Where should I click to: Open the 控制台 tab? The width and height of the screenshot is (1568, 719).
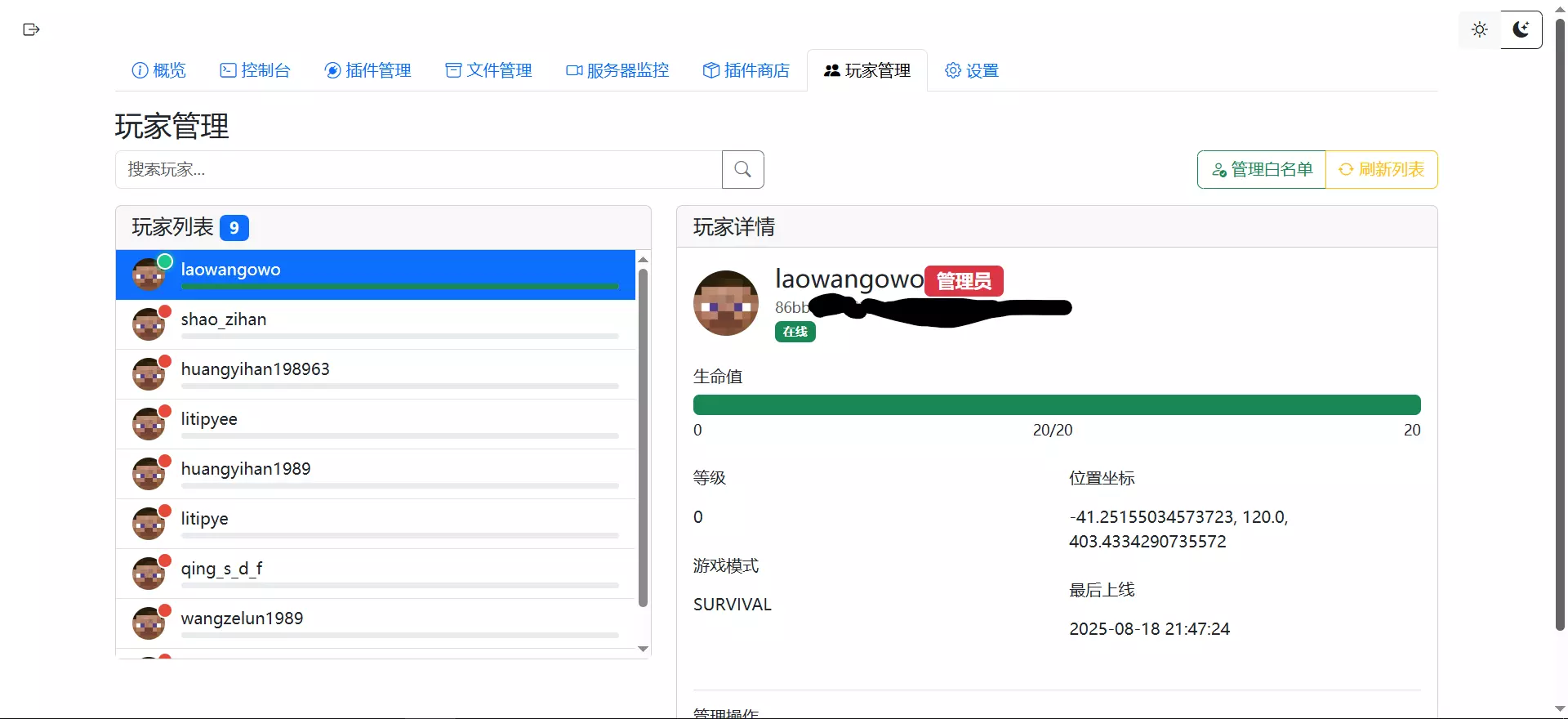[256, 70]
